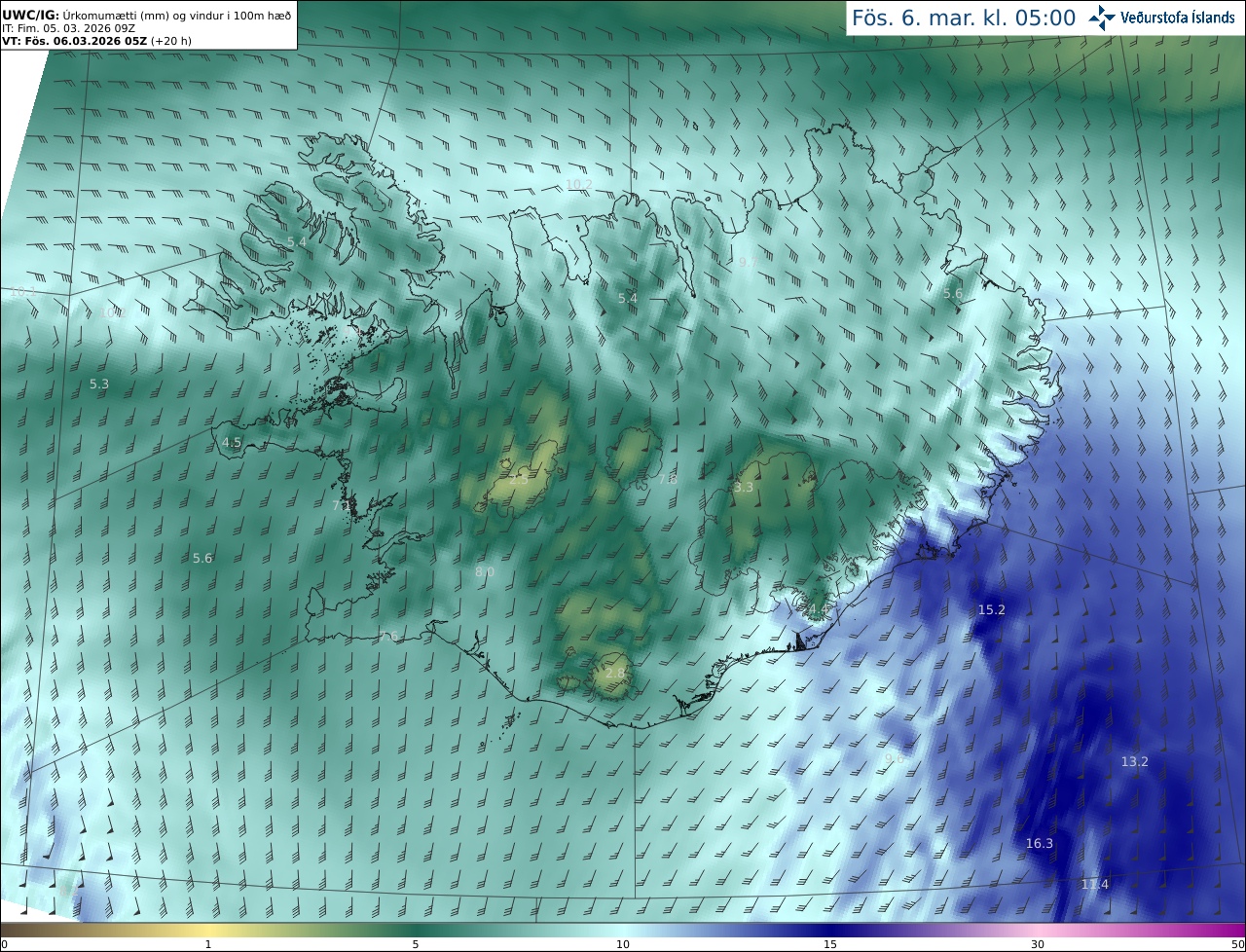Click the color scale tick label 10
Viewport: 1246px width, 952px height.
pyautogui.click(x=623, y=944)
